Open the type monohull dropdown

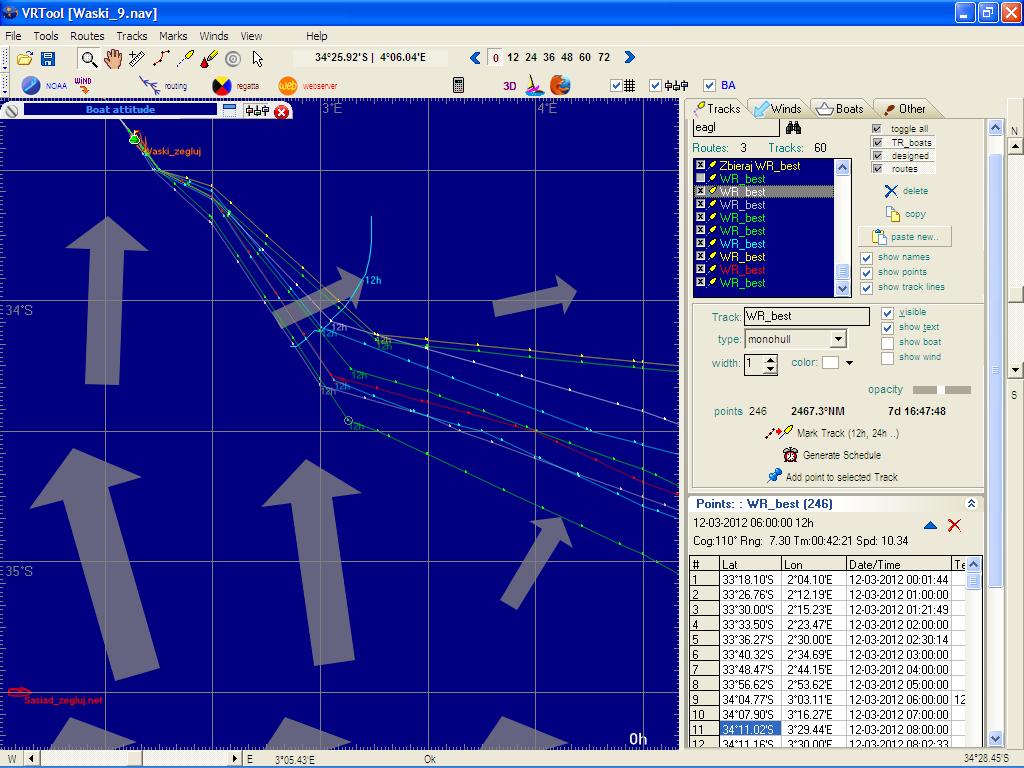click(838, 339)
